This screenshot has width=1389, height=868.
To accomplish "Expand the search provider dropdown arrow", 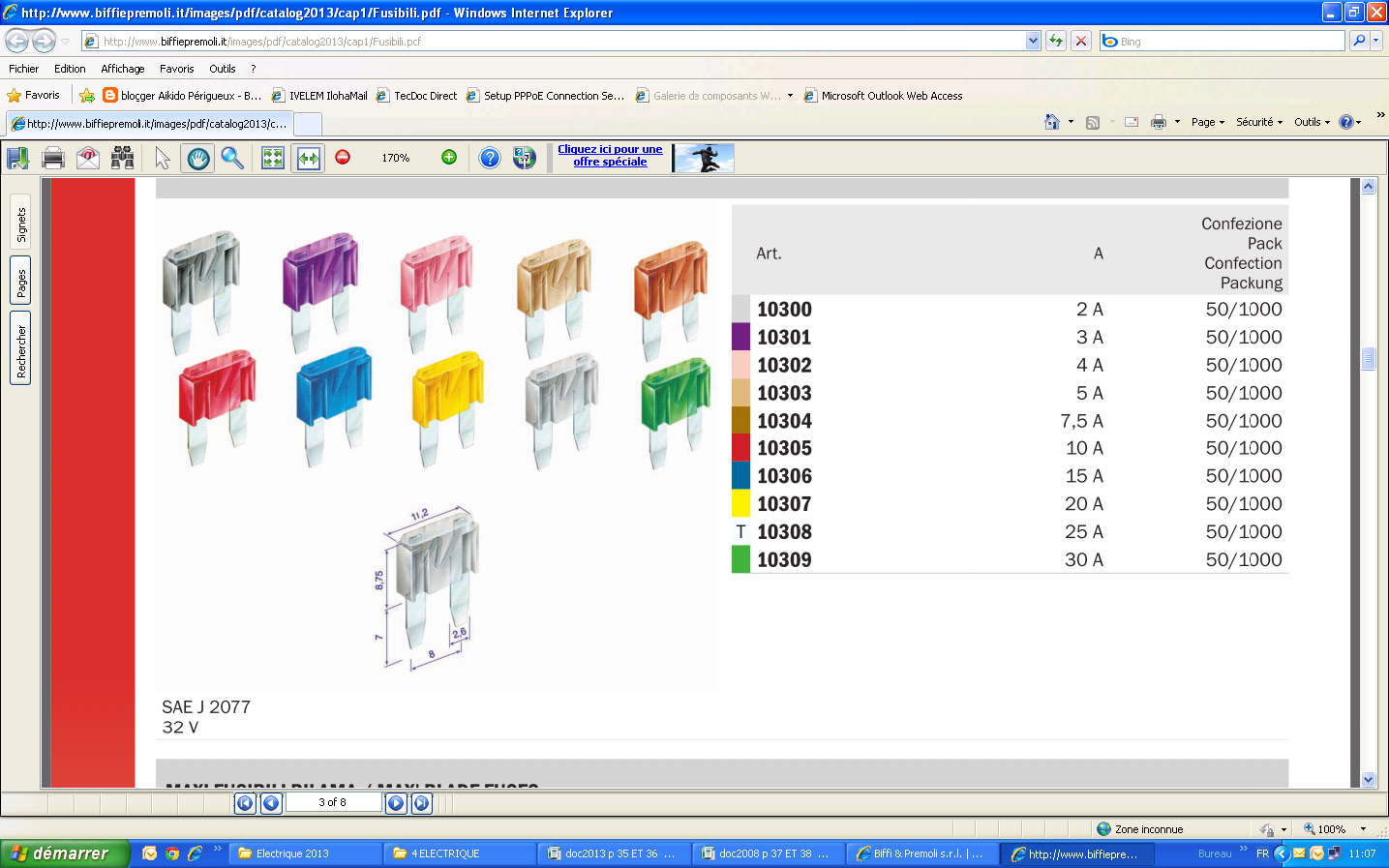I will [x=1376, y=41].
